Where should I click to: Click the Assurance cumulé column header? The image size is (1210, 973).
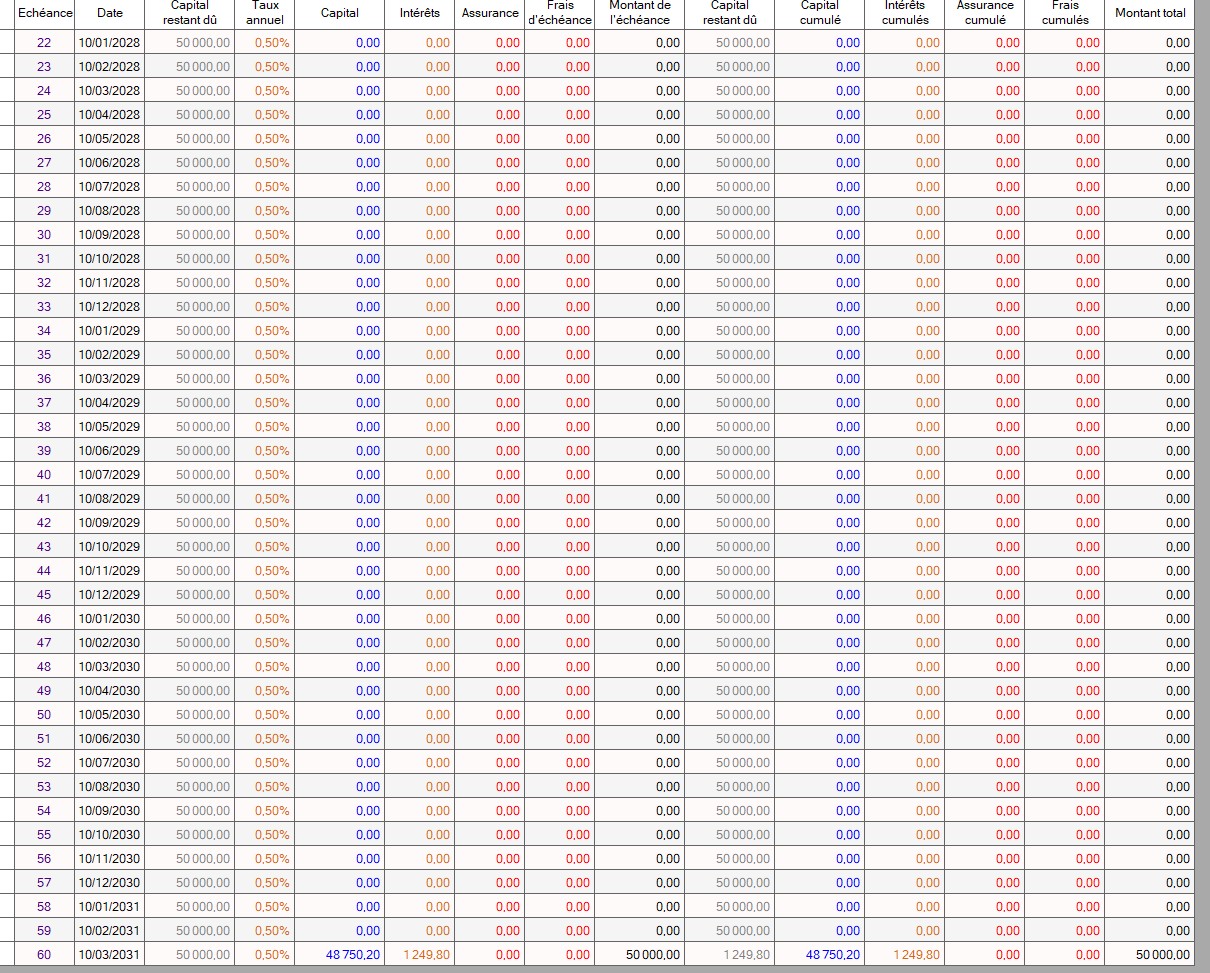[984, 13]
